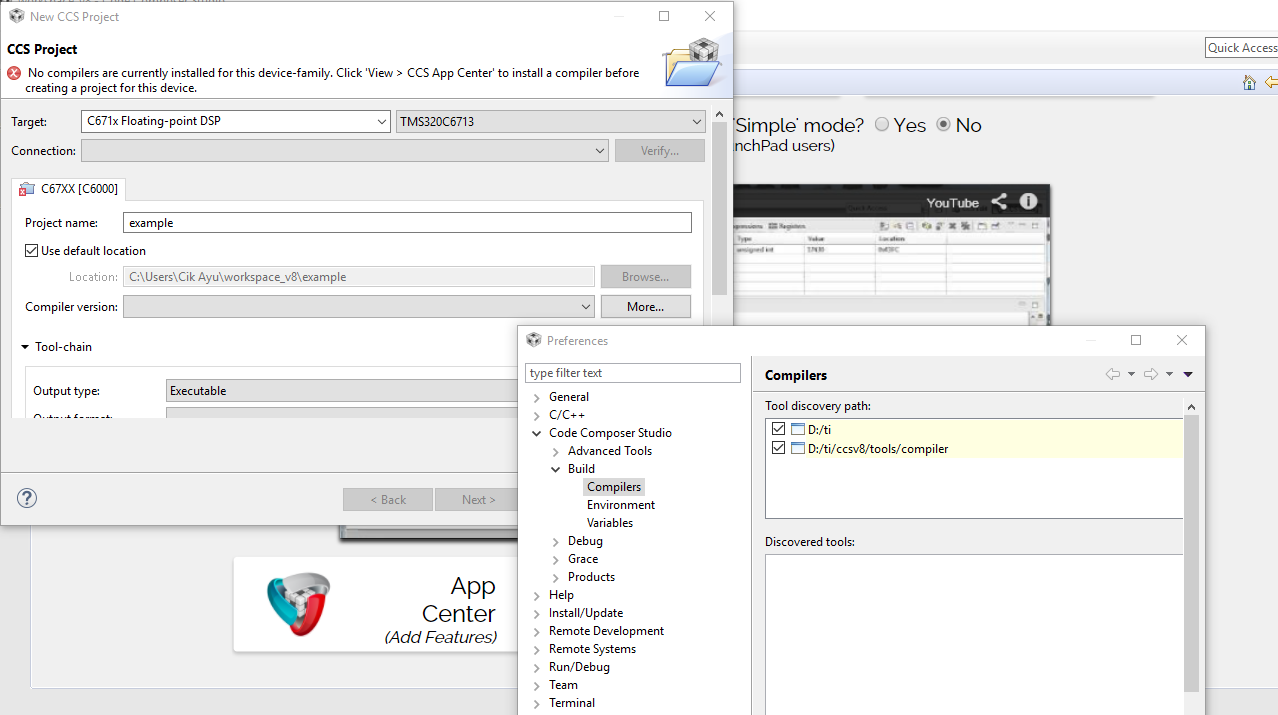The width and height of the screenshot is (1278, 715).
Task: Expand the C/C++ preferences node
Action: pos(537,415)
